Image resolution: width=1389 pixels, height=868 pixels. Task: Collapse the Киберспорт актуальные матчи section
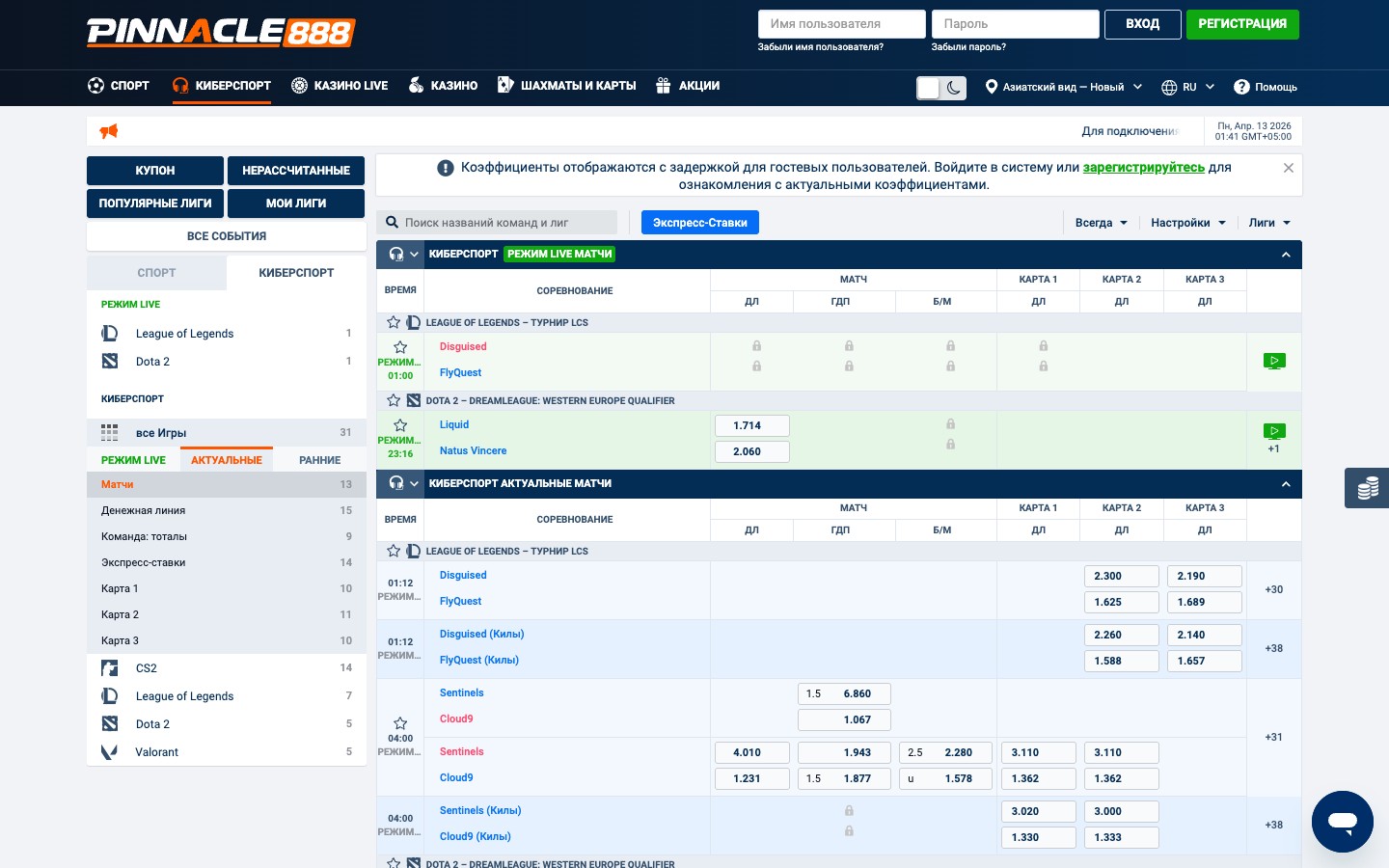1285,484
